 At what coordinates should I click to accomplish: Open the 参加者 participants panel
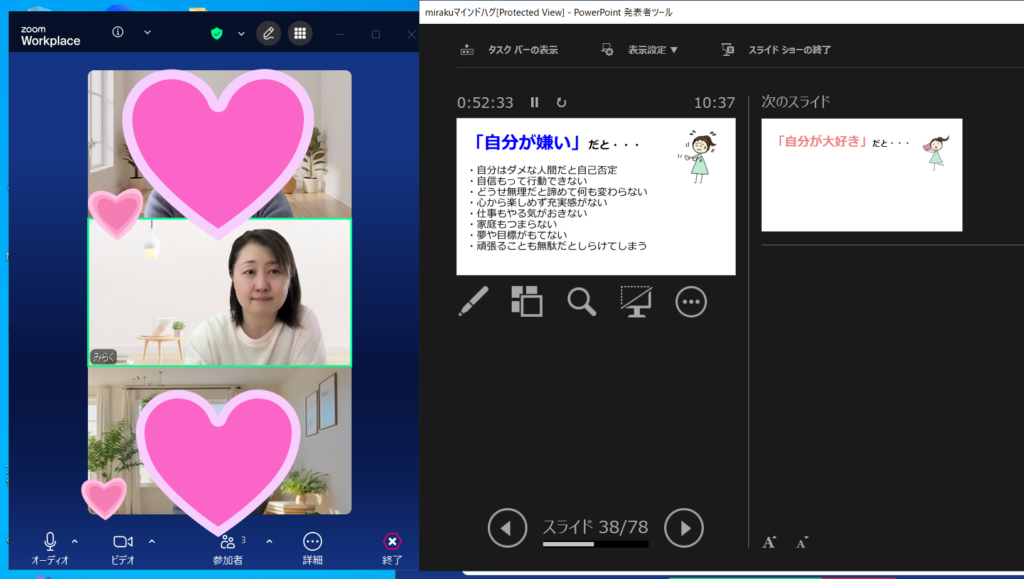[x=227, y=547]
